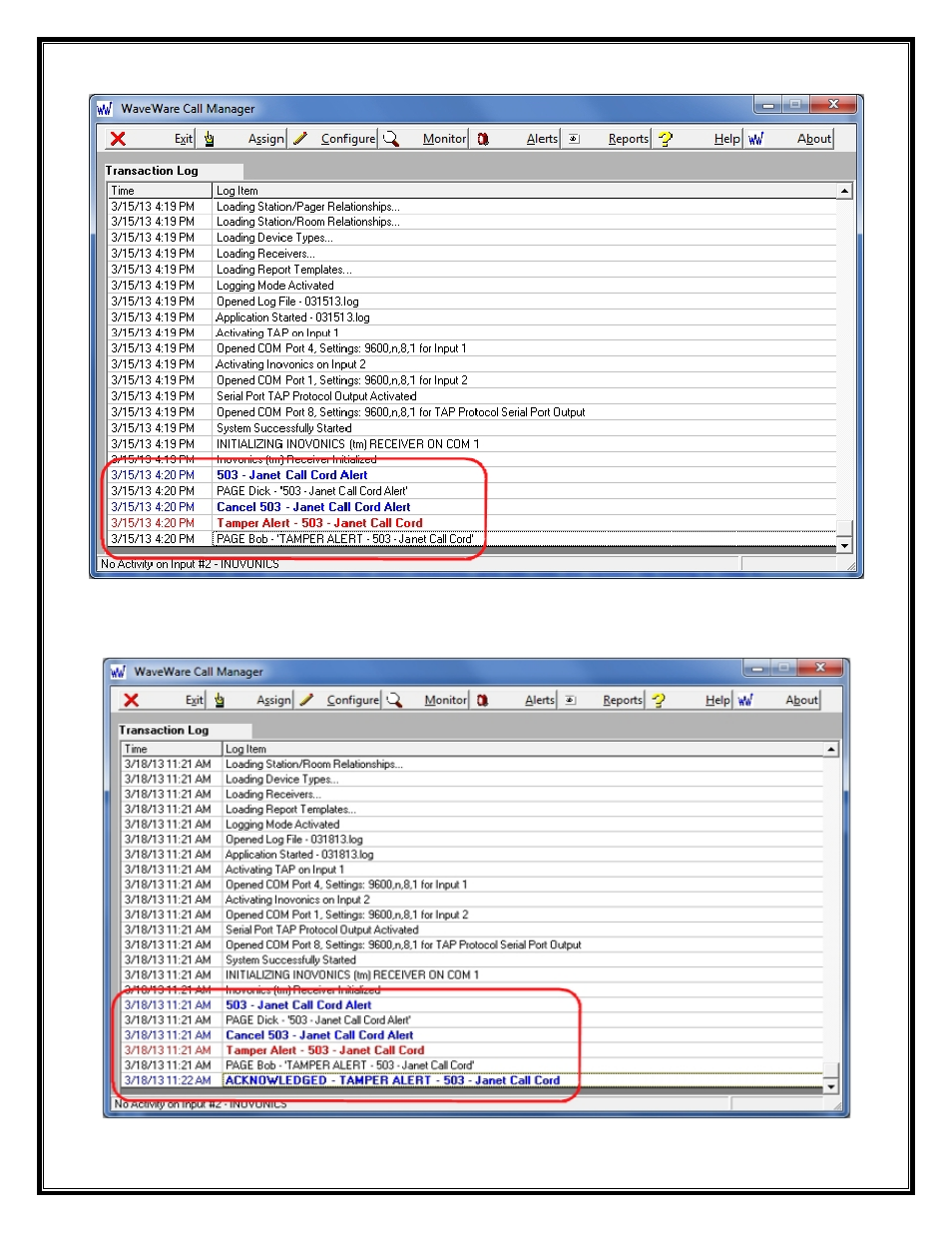Open Reports button in the 3/18/13 window
This screenshot has height=1233, width=952.
(x=603, y=700)
